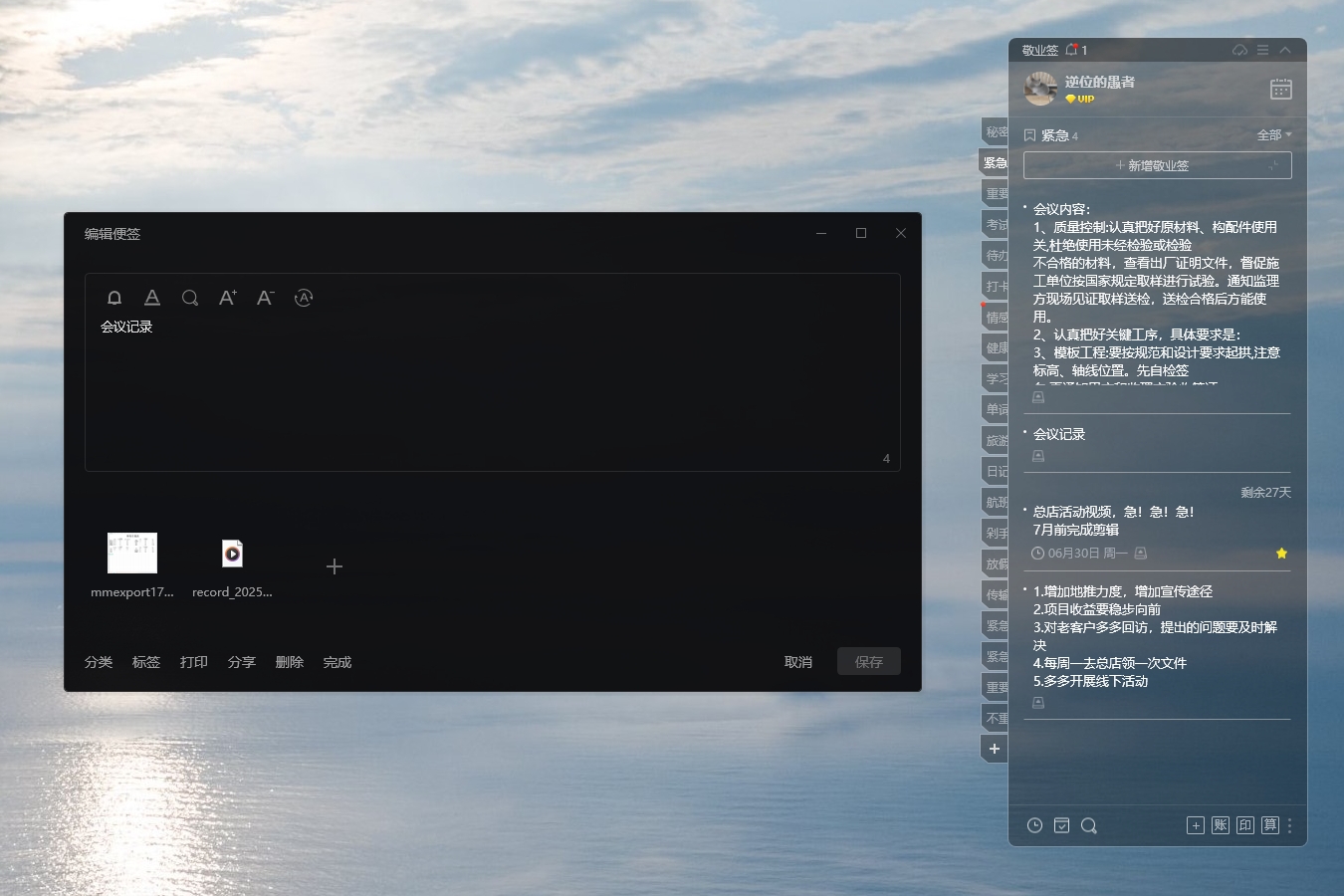
Task: Switch to the 旅游 category tab
Action: tap(996, 440)
